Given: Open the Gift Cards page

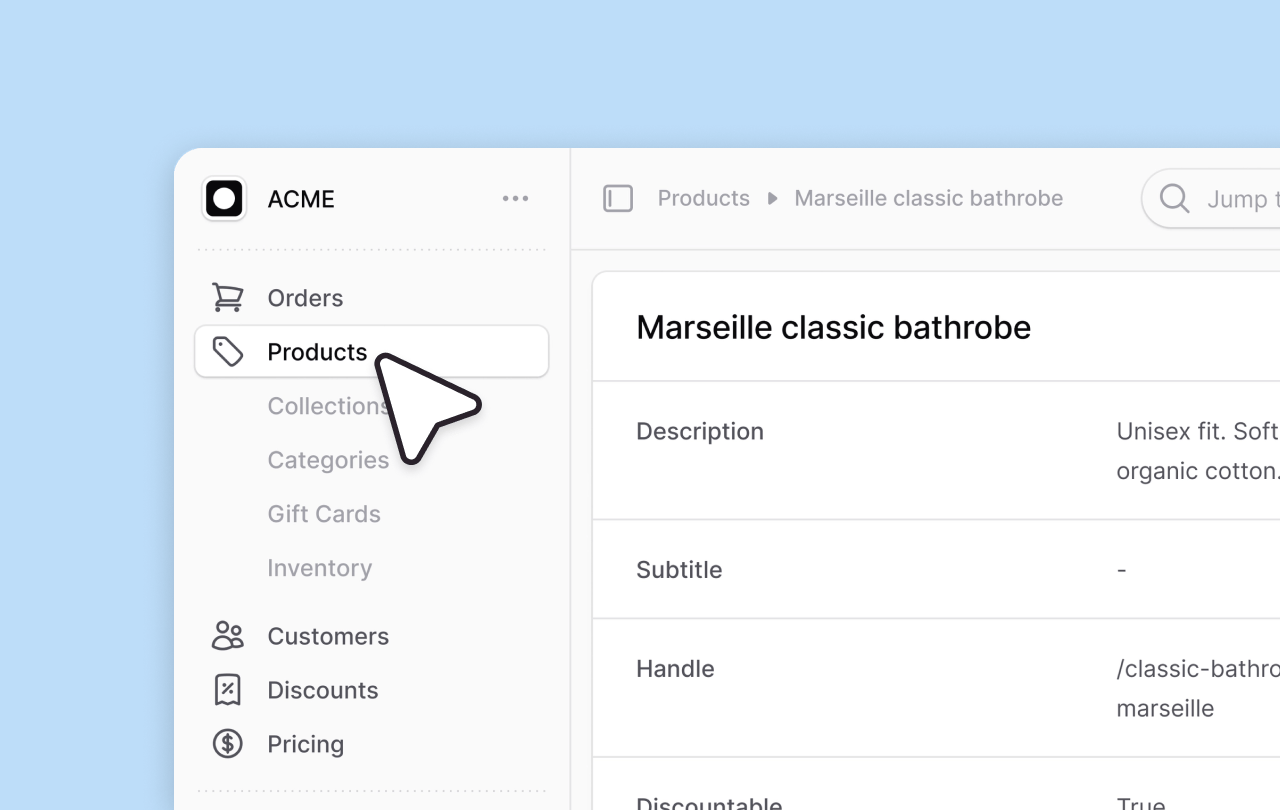Looking at the screenshot, I should [324, 513].
